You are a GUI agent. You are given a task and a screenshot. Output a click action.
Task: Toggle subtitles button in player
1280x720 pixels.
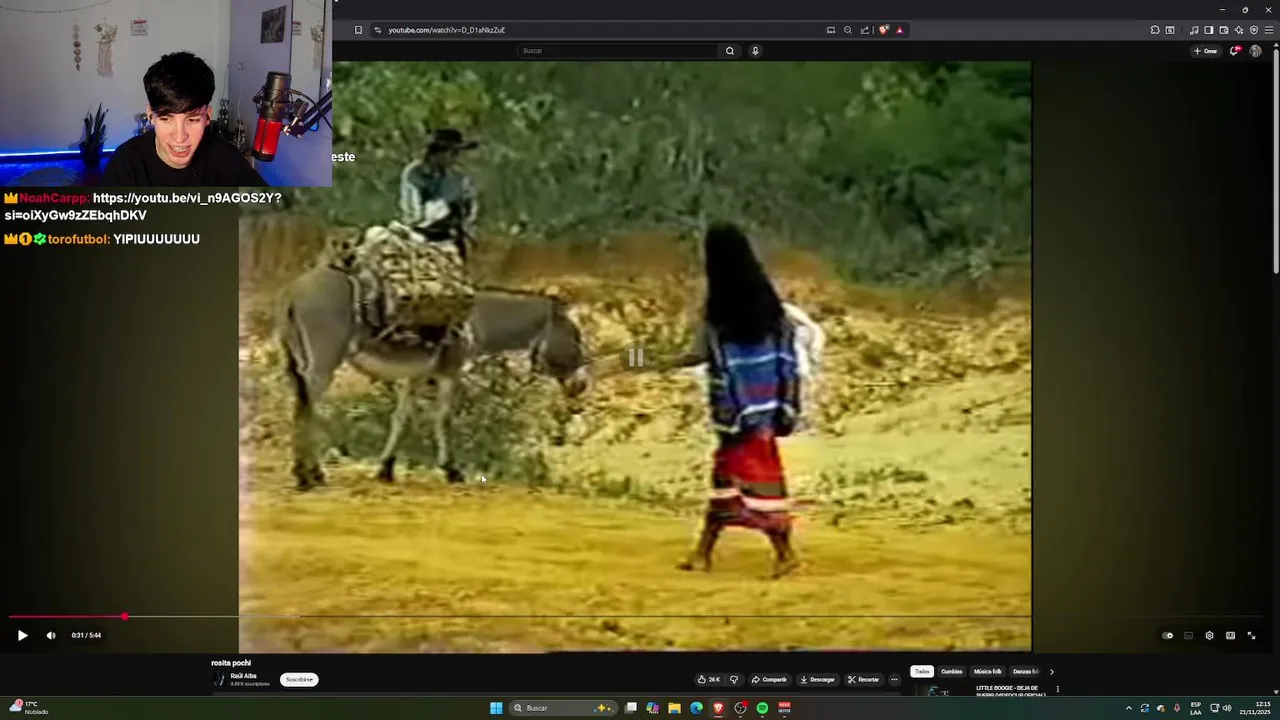1188,635
